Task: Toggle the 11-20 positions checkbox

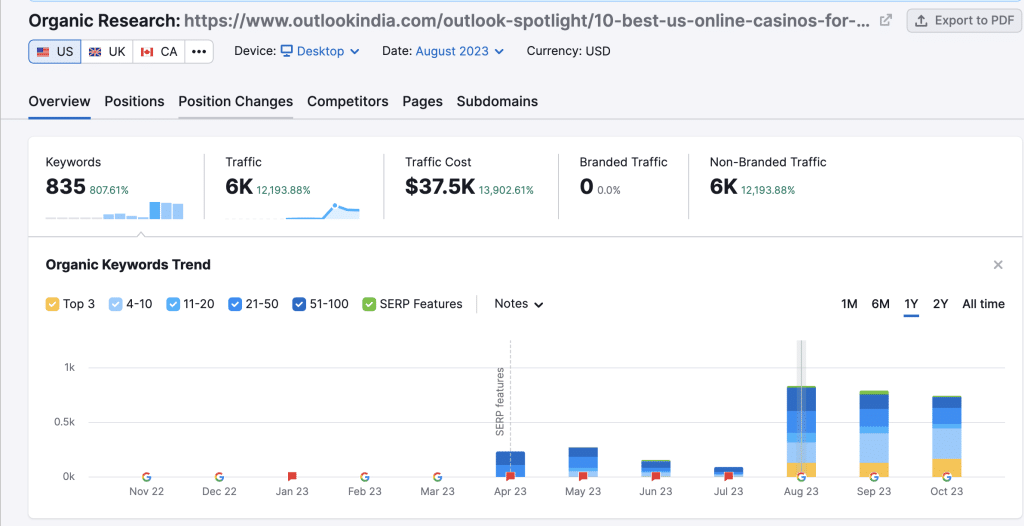Action: click(x=173, y=304)
